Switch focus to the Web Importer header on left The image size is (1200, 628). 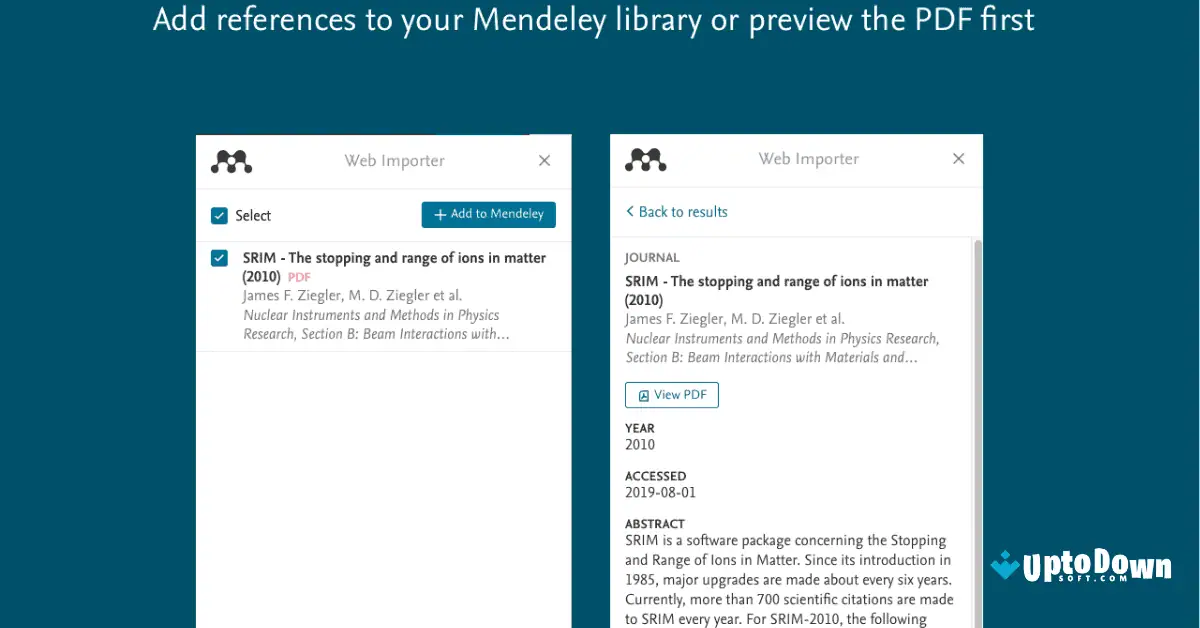(394, 160)
